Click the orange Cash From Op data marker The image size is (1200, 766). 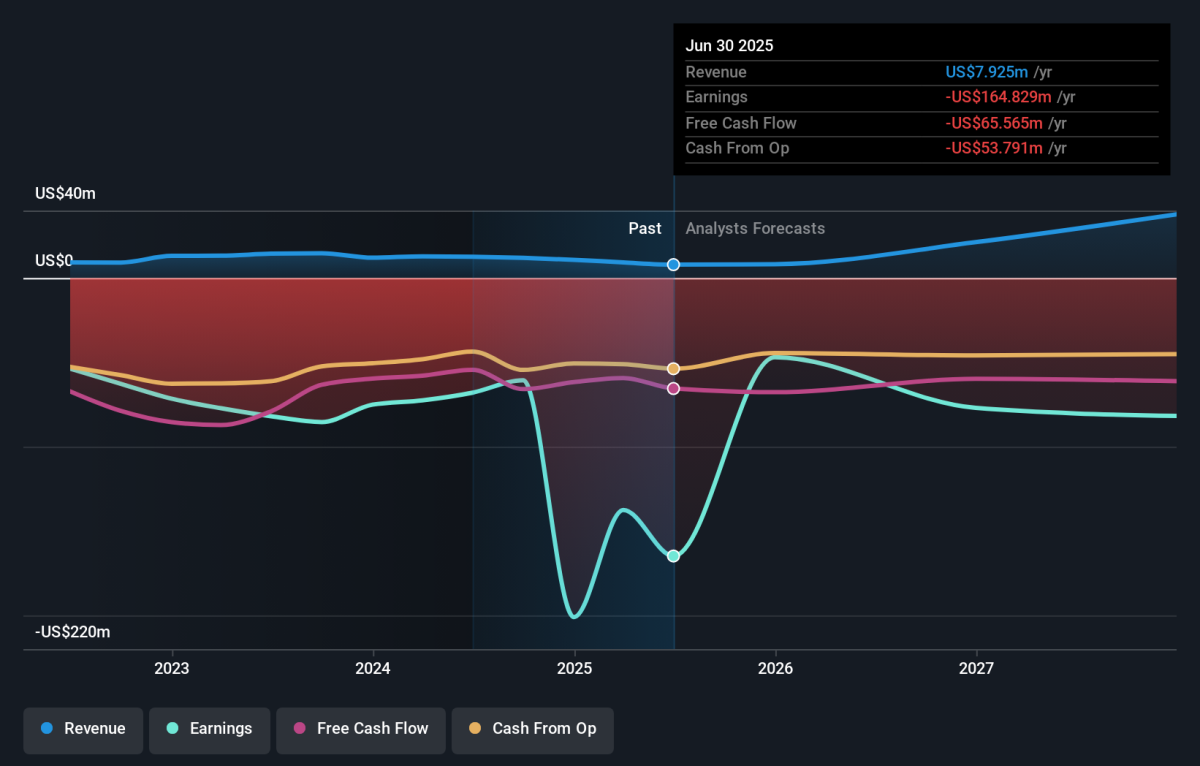674,369
